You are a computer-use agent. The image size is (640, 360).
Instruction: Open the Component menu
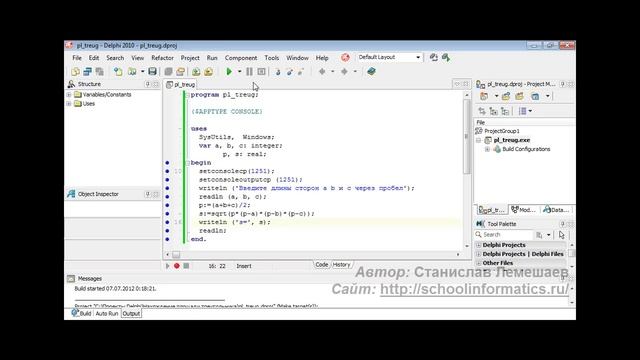(241, 58)
